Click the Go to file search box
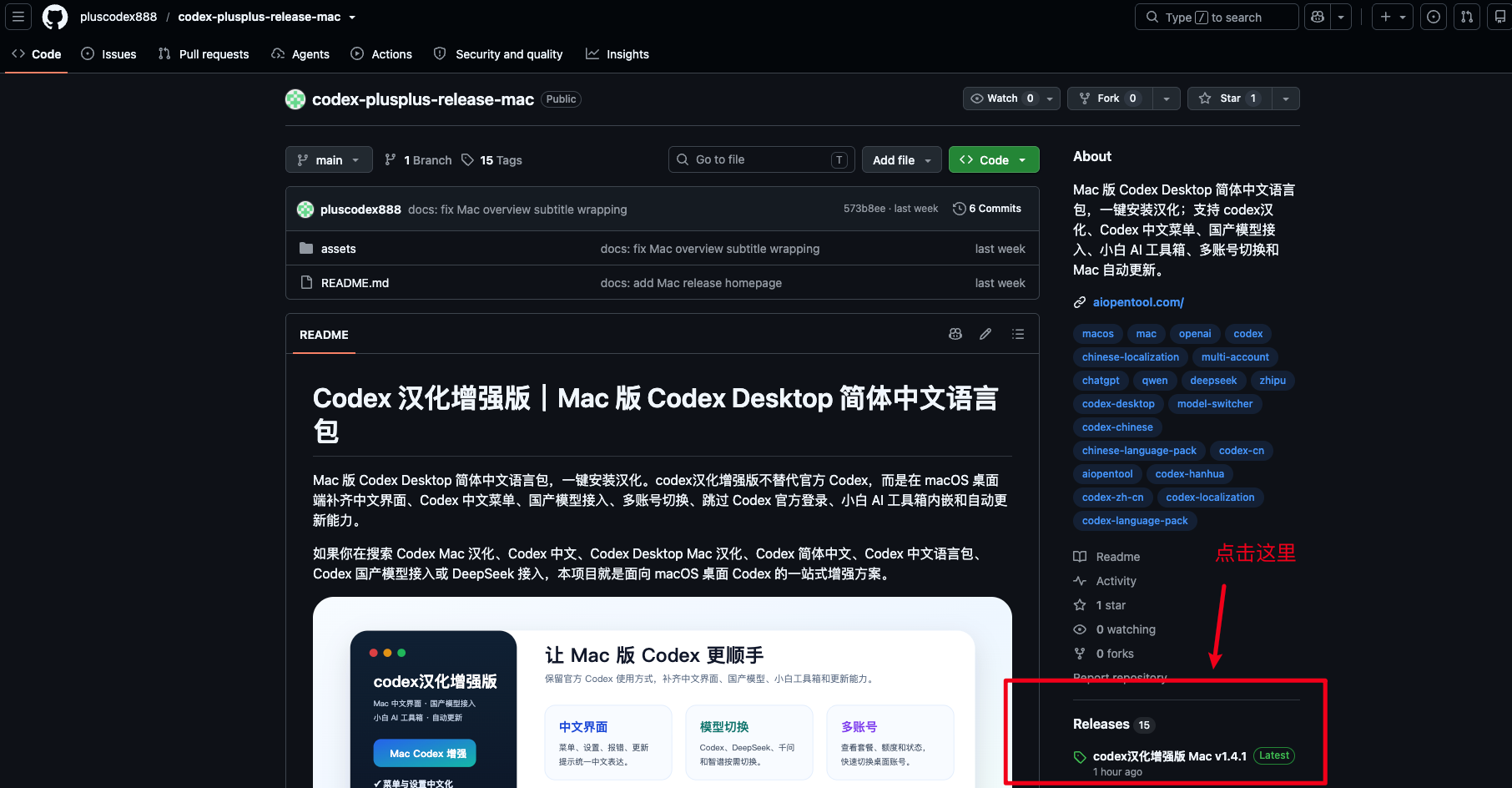The image size is (1512, 788). [x=761, y=159]
